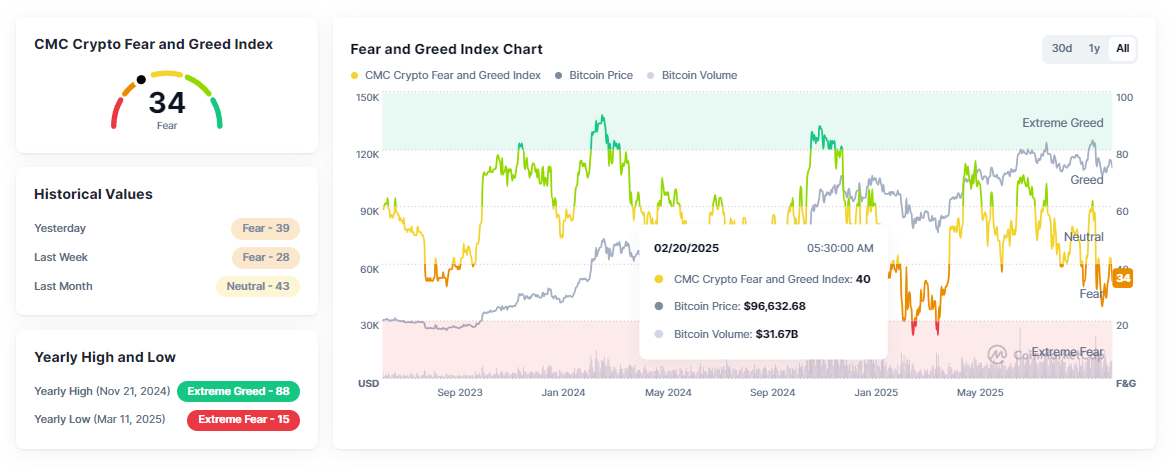Click the Sep 2024 x-axis label
Viewport: 1172px width, 467px height.
pyautogui.click(x=771, y=393)
